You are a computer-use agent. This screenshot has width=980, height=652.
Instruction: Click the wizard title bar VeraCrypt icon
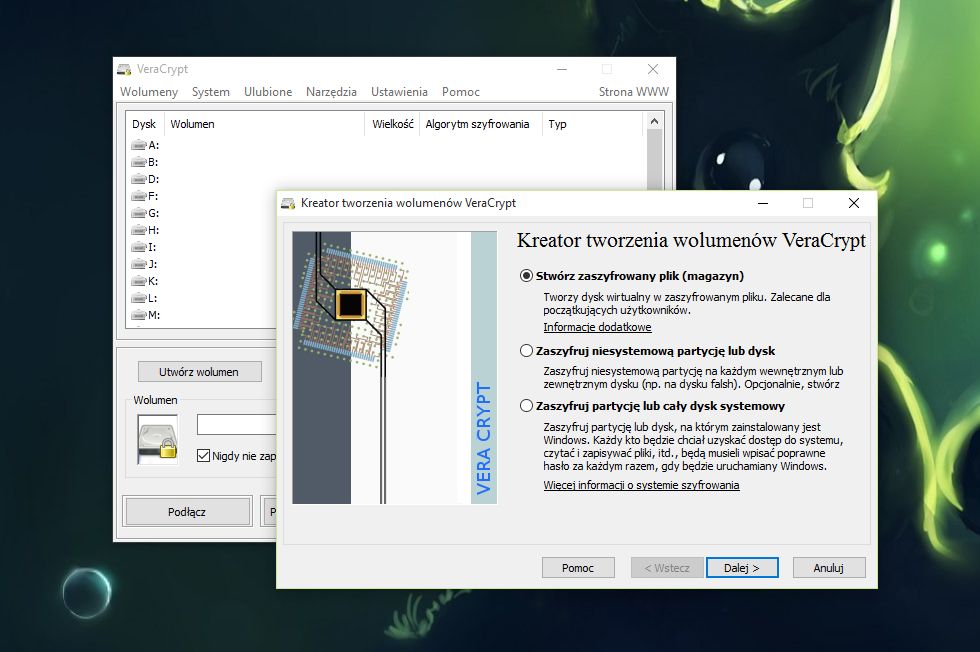point(288,203)
